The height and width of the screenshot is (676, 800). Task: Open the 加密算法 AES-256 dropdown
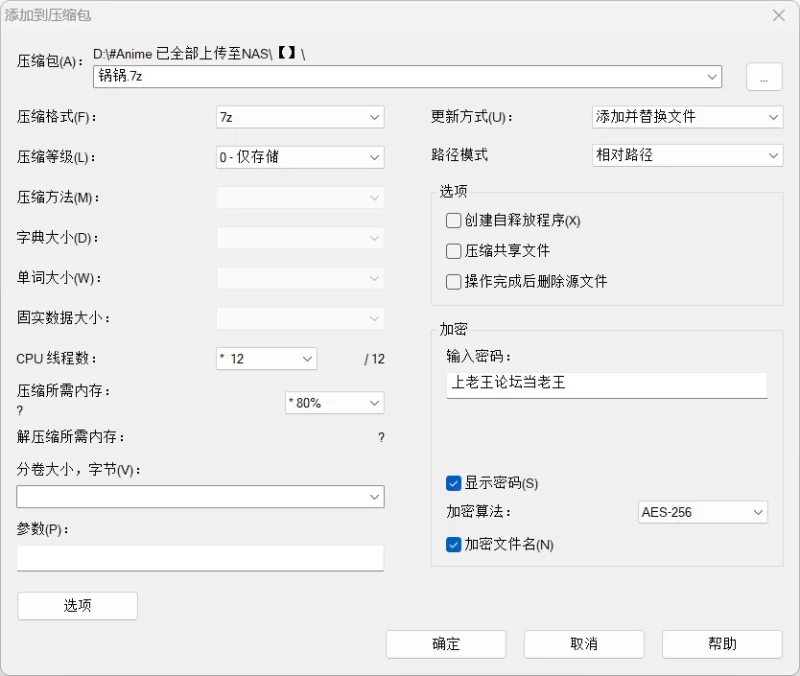pos(703,512)
